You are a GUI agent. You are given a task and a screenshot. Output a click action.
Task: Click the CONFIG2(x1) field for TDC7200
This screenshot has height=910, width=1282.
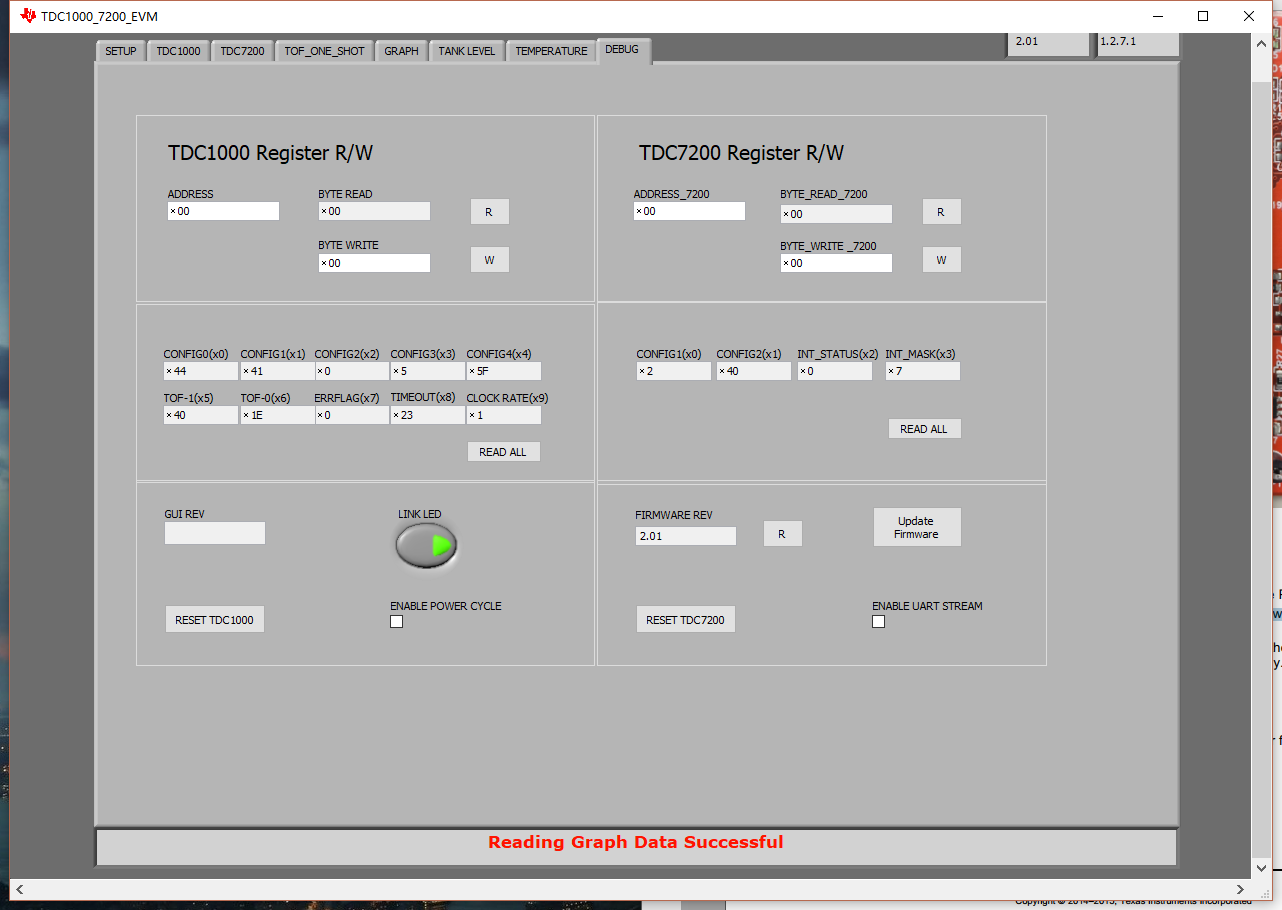pyautogui.click(x=754, y=371)
